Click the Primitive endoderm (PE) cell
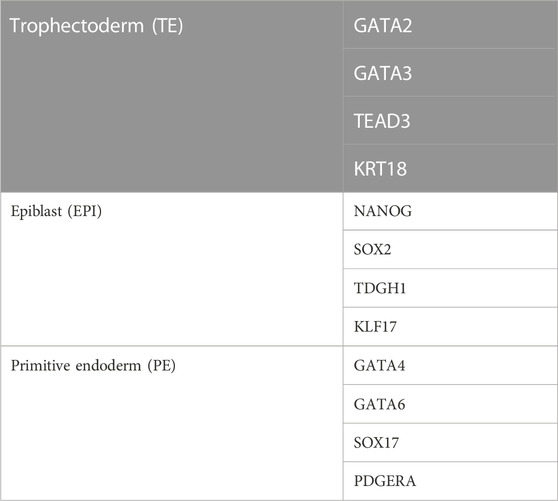558x501 pixels. [172, 423]
